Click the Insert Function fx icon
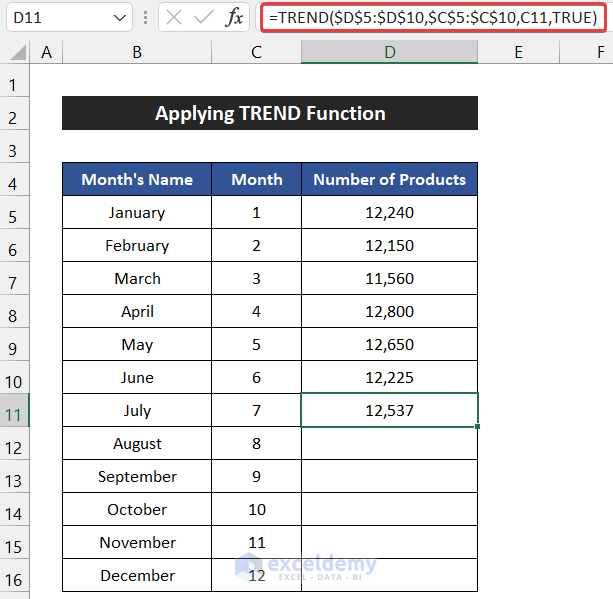This screenshot has width=613, height=599. click(234, 17)
